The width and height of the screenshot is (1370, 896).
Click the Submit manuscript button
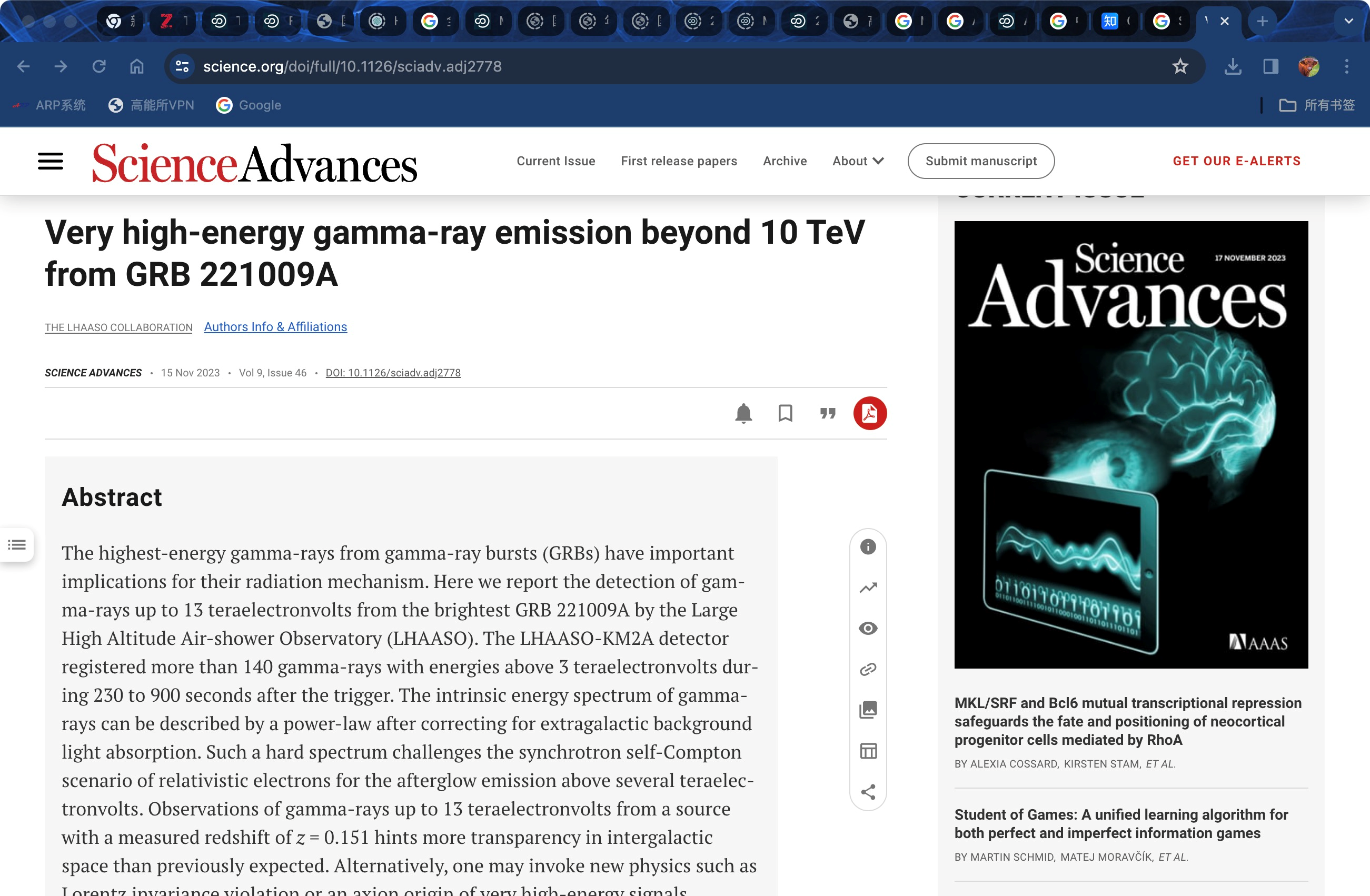[x=981, y=161]
